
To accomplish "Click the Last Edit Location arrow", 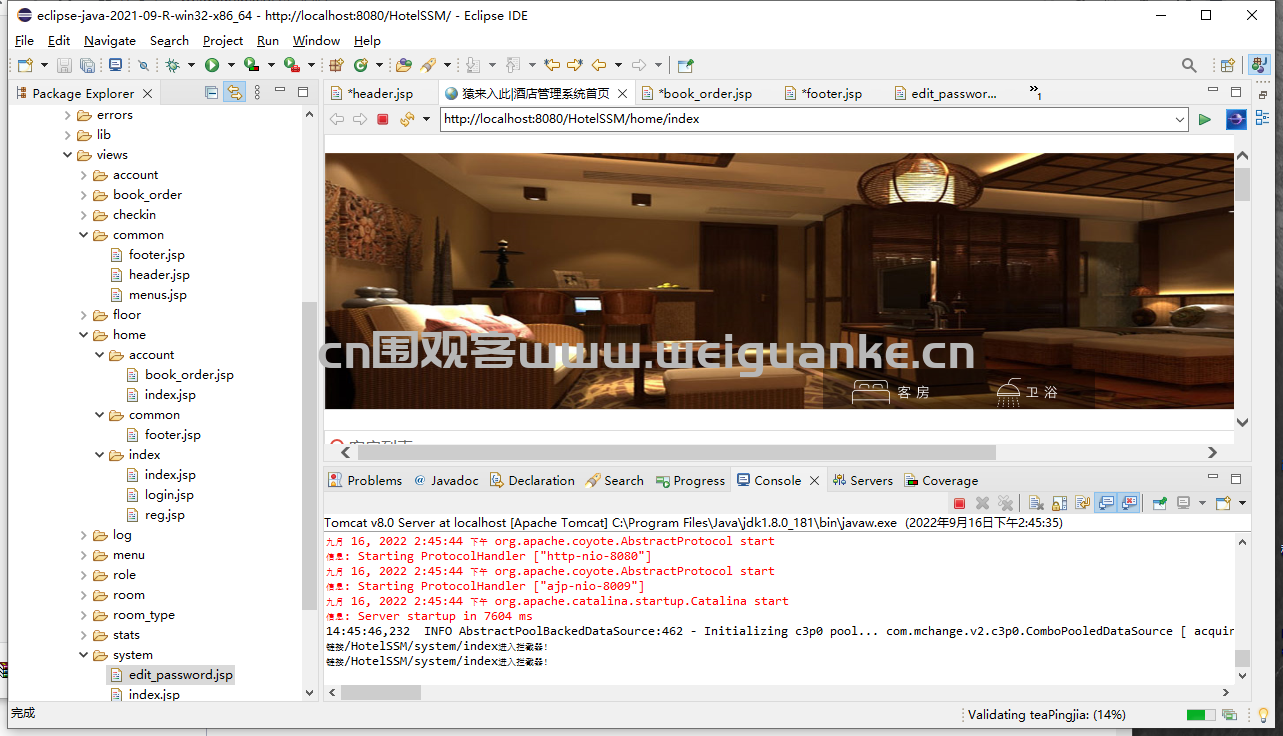I will 552,65.
